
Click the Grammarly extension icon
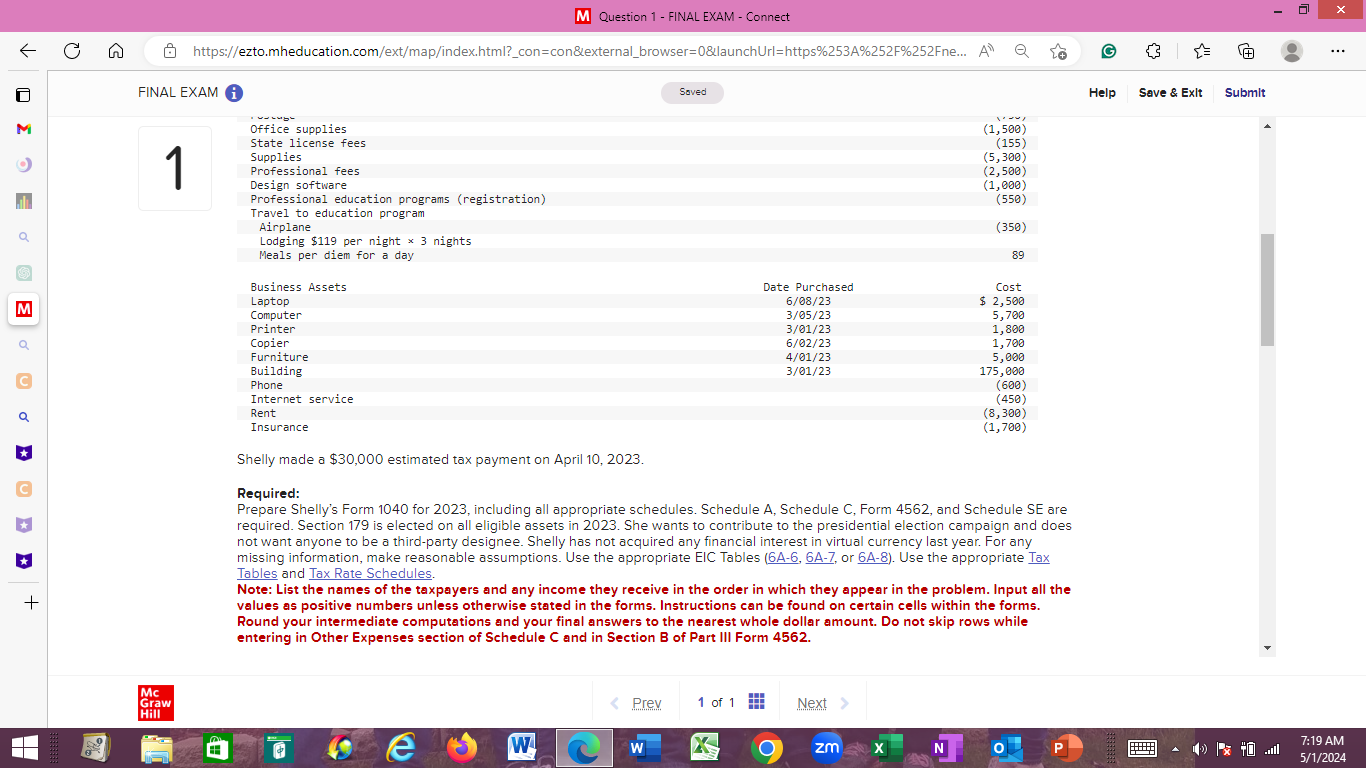[1109, 50]
